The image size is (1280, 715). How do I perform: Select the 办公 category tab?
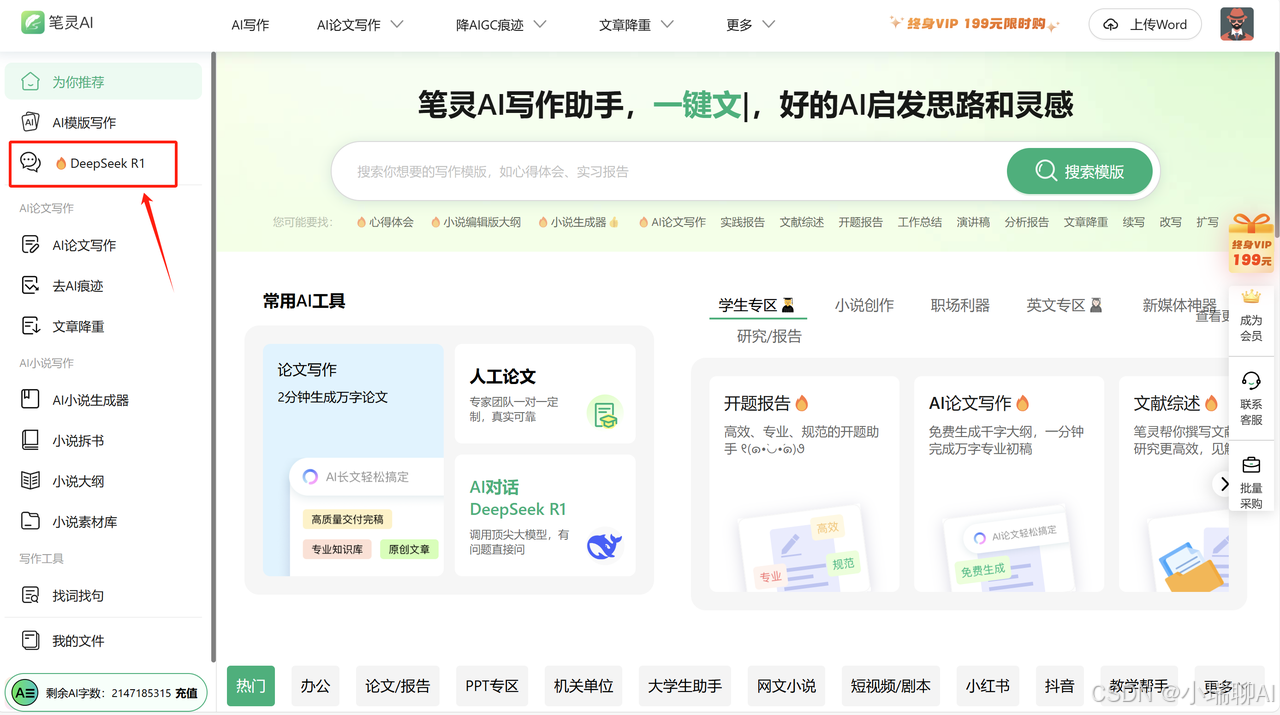pos(315,686)
